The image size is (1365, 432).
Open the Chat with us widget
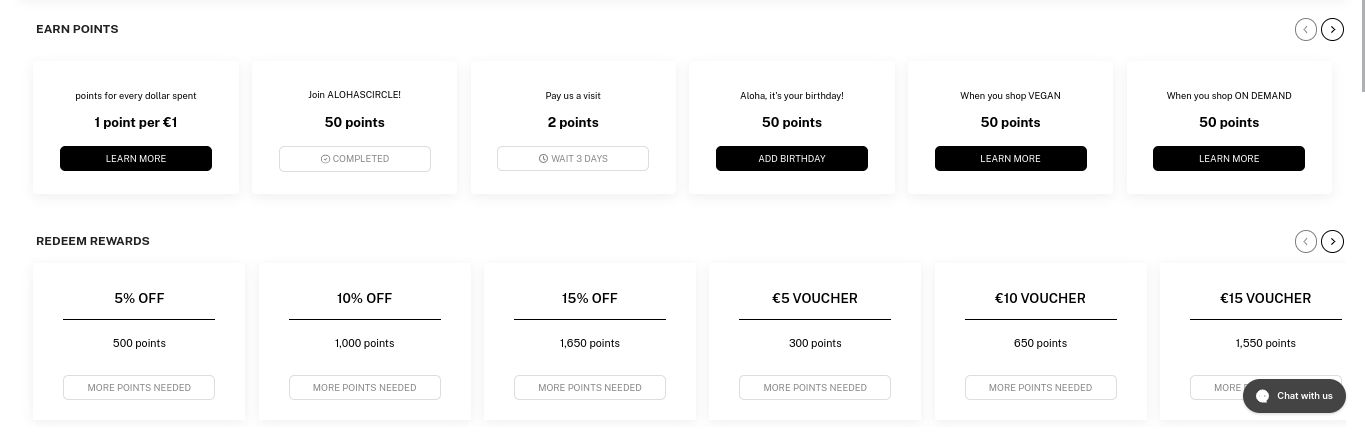(x=1294, y=396)
